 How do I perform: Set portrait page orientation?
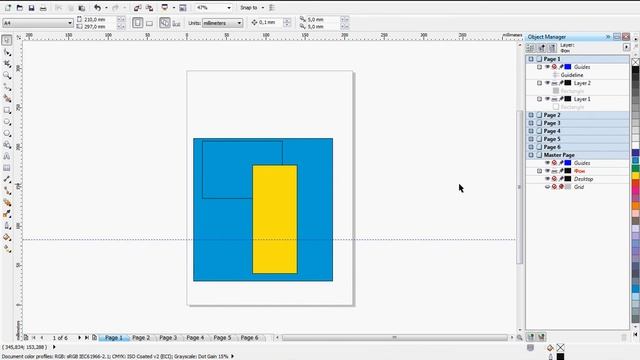point(138,23)
